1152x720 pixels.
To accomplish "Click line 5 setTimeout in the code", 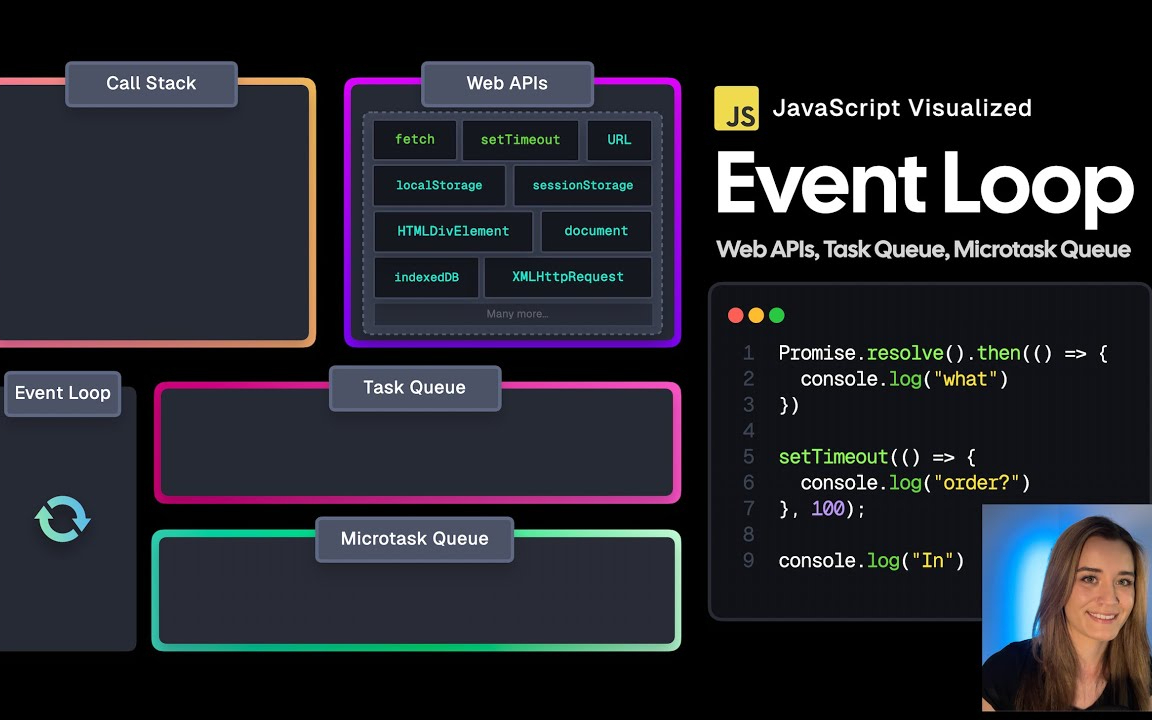I will [832, 457].
